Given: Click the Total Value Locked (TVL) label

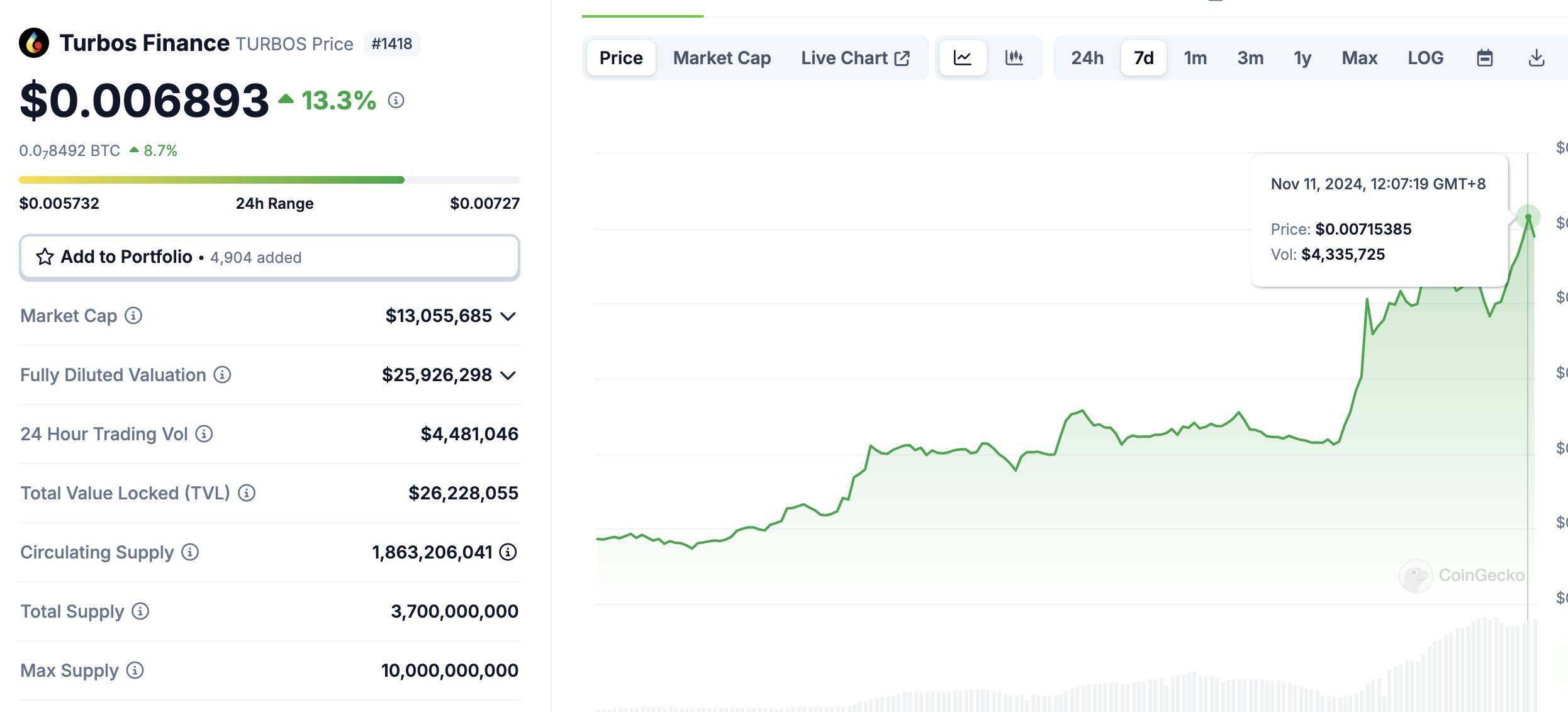Looking at the screenshot, I should coord(125,493).
